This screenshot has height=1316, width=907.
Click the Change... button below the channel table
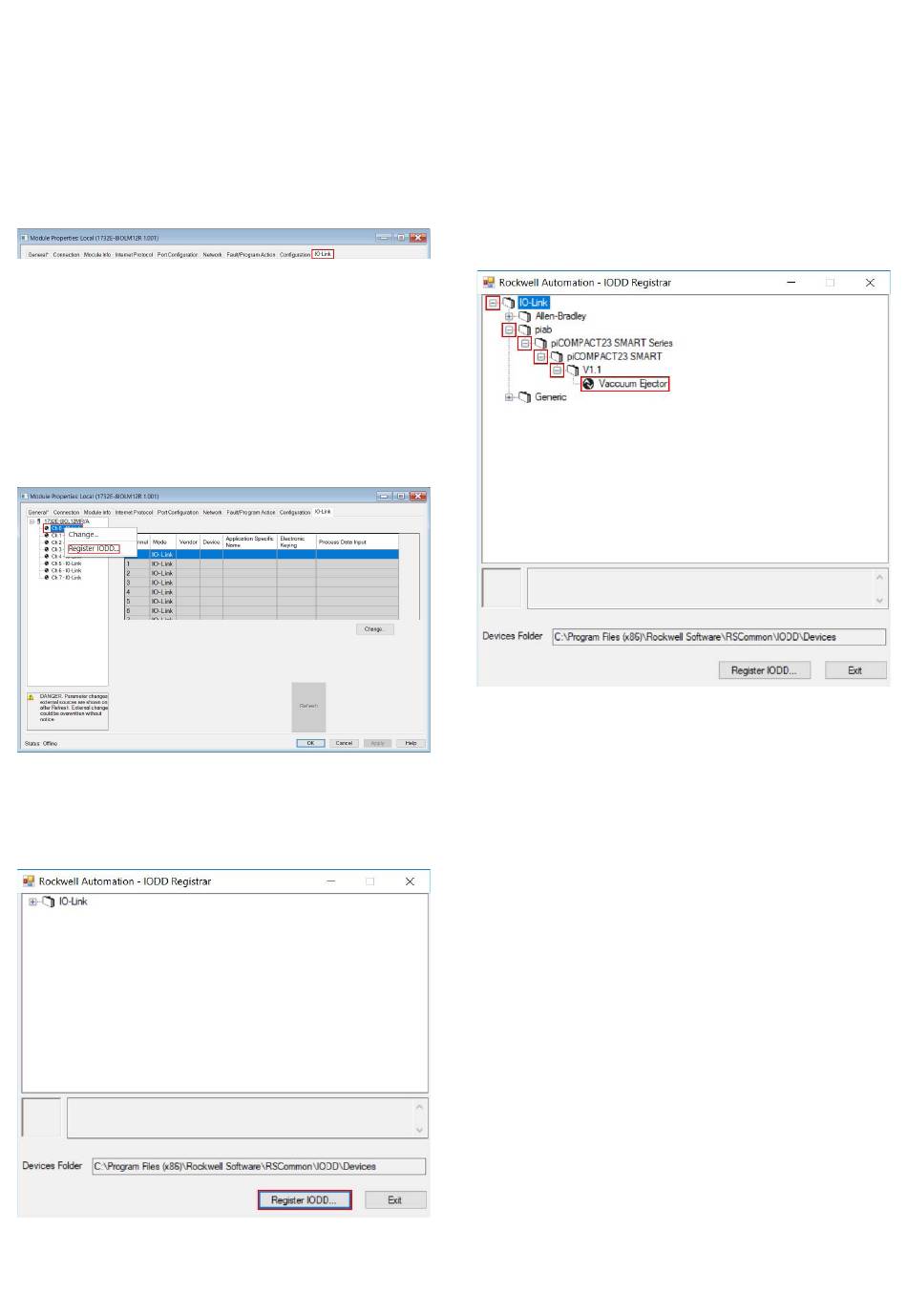pos(374,629)
